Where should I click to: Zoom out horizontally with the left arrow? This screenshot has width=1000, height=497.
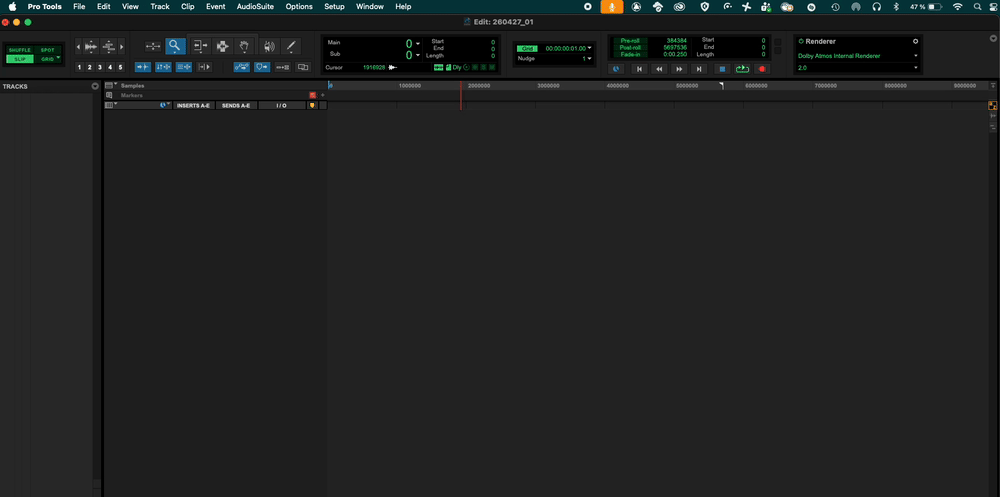[x=78, y=47]
